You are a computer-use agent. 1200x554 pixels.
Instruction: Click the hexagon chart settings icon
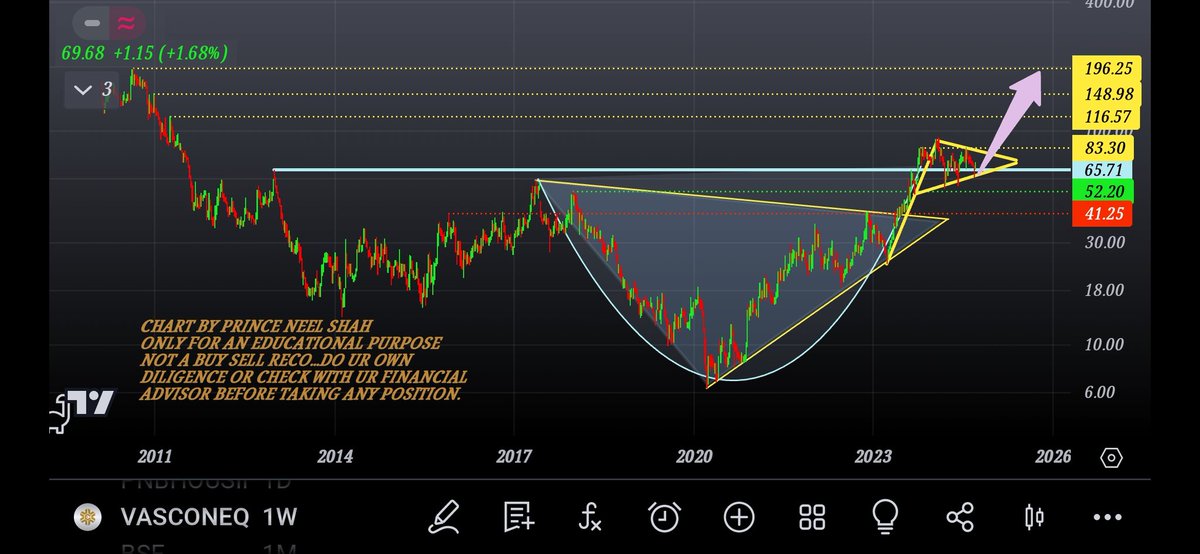click(1111, 458)
